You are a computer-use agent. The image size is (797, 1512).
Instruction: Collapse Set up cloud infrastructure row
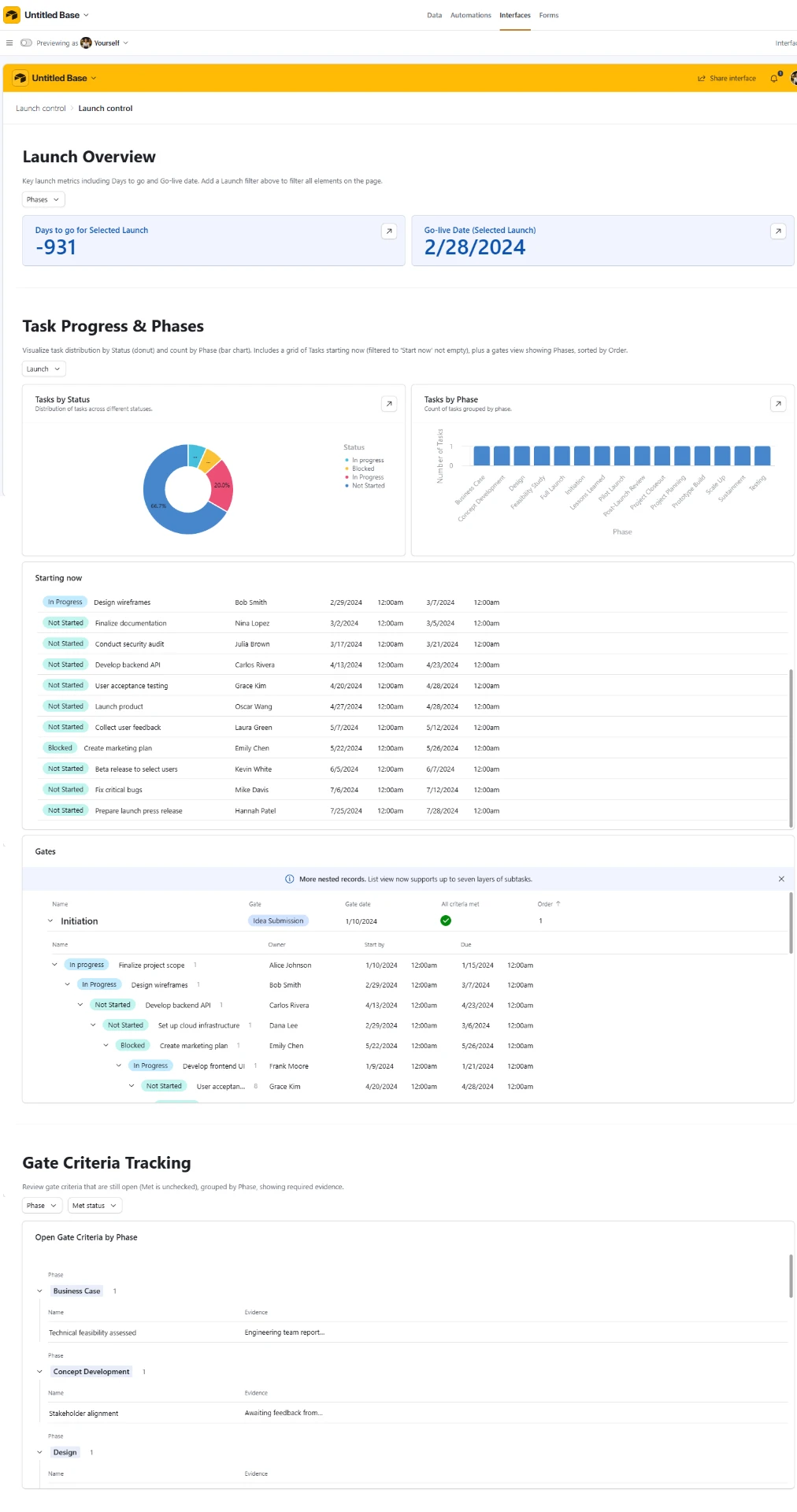pyautogui.click(x=93, y=1025)
